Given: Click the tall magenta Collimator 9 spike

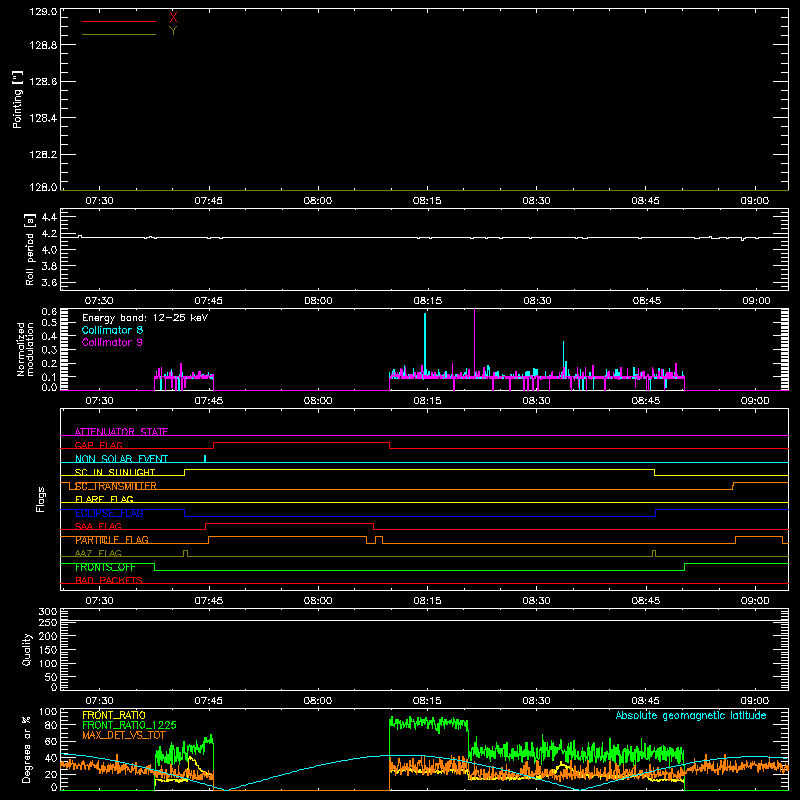Looking at the screenshot, I should coord(474,341).
